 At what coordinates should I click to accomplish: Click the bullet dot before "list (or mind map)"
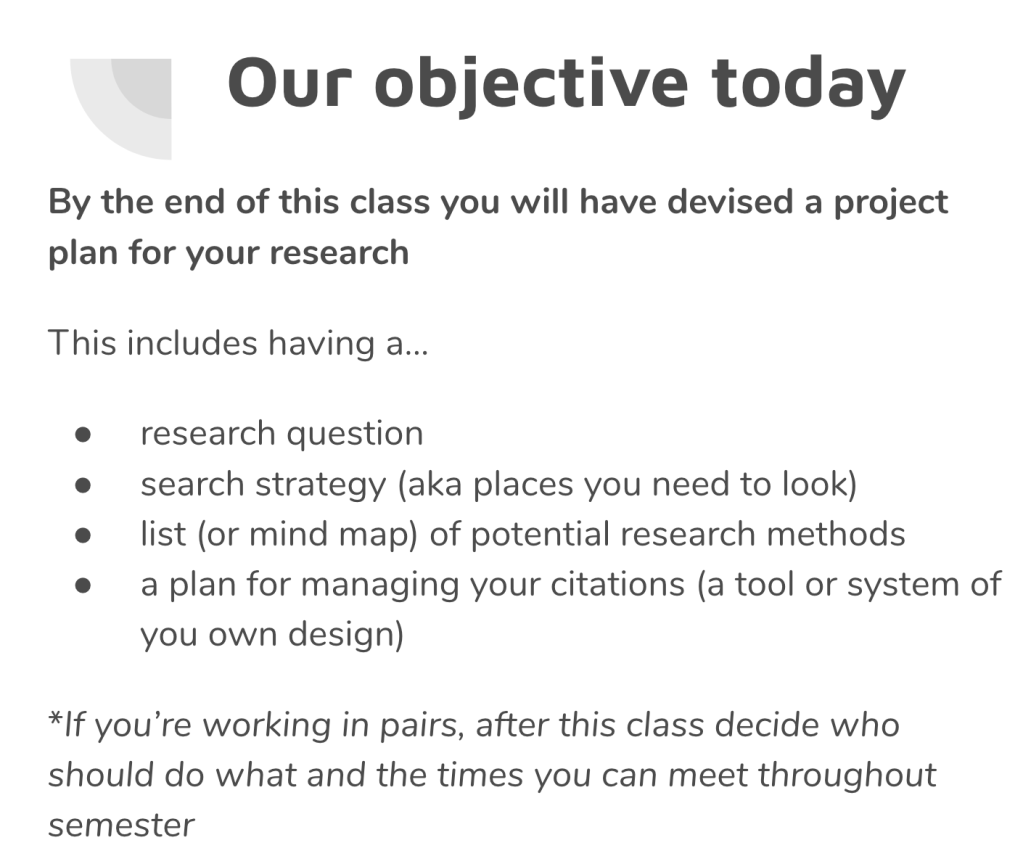(83, 535)
